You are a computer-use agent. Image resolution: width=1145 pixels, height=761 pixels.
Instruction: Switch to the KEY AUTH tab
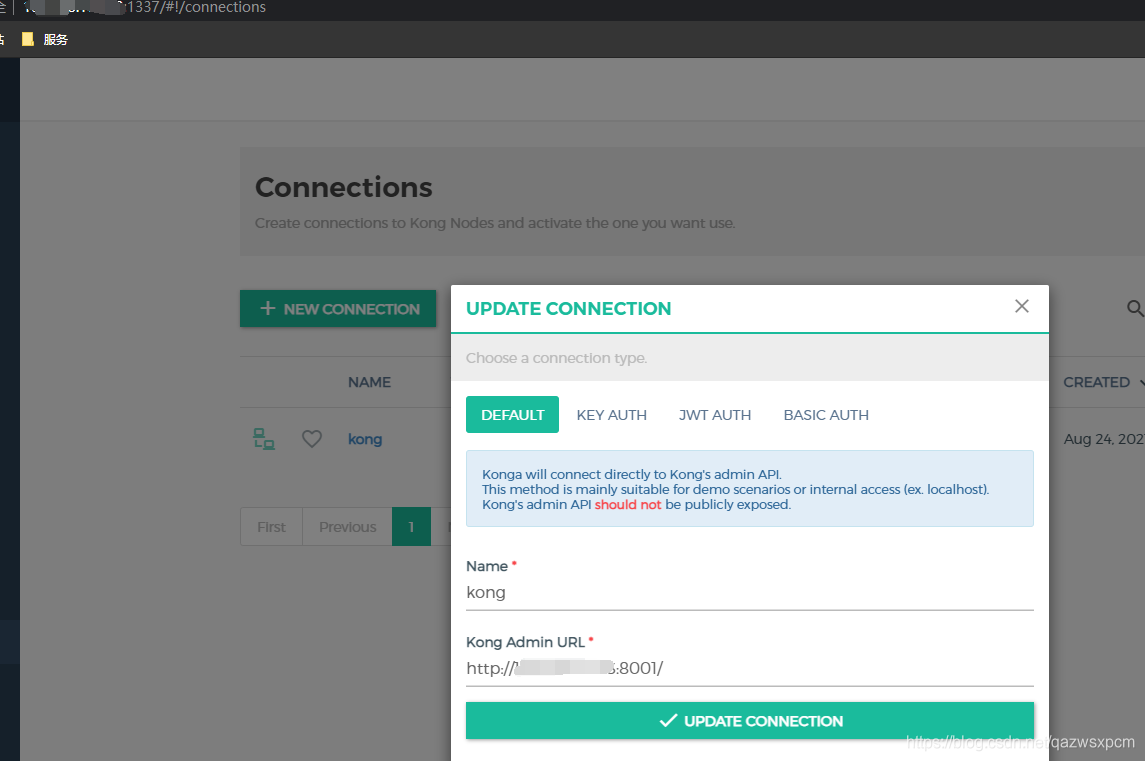612,415
